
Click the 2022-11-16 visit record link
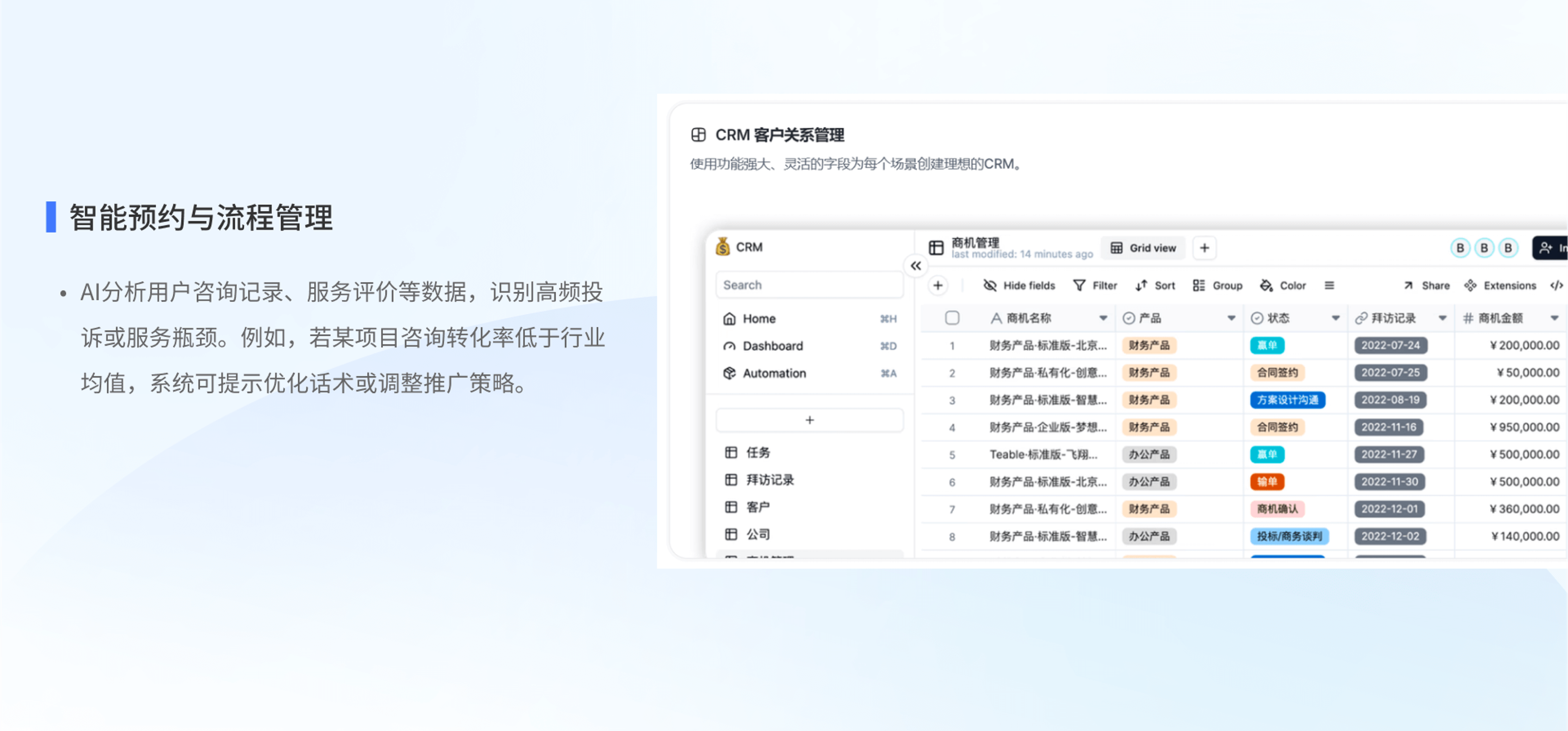click(x=1389, y=428)
